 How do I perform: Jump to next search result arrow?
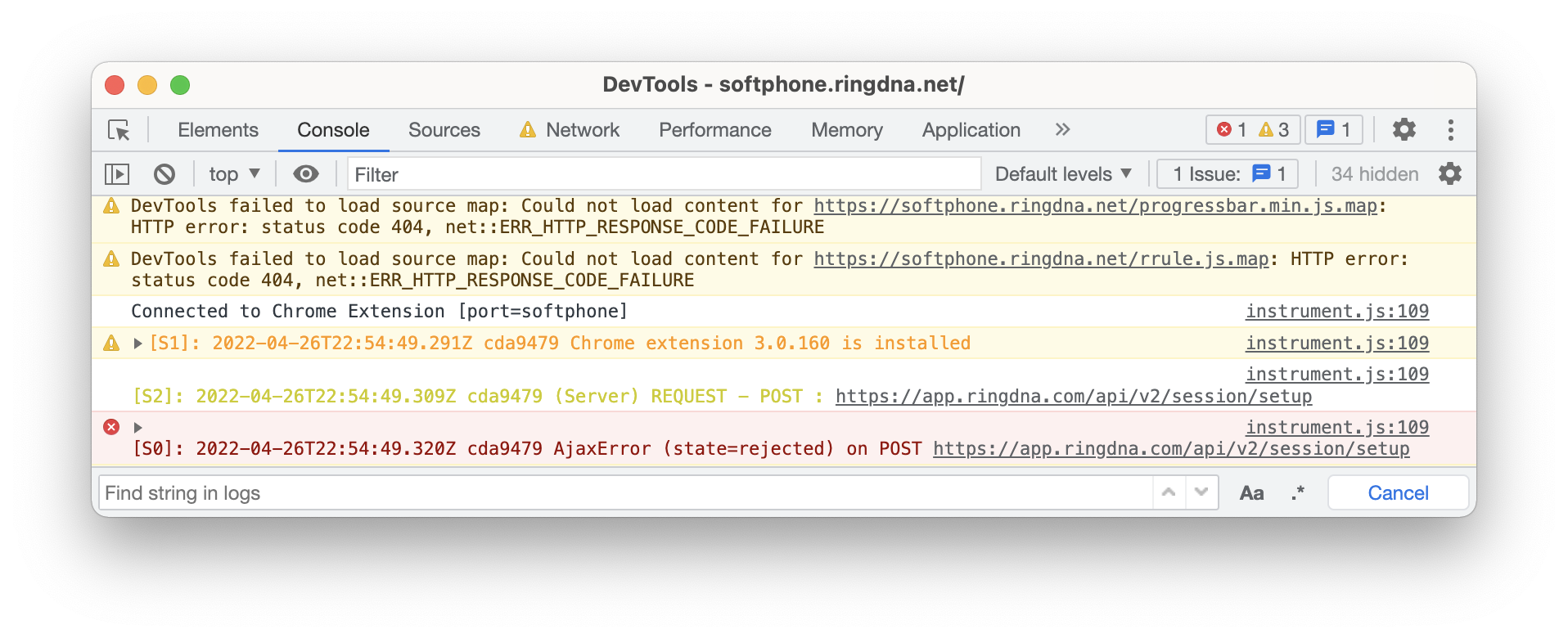pyautogui.click(x=1201, y=492)
